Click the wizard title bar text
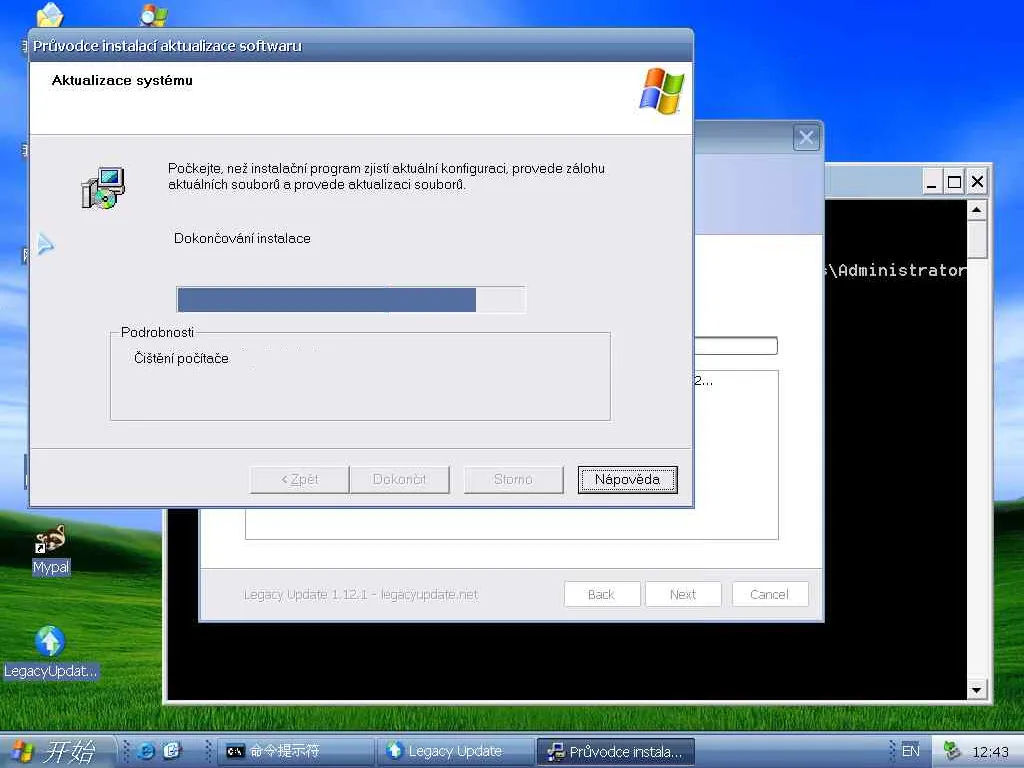The width and height of the screenshot is (1024, 768). click(167, 46)
